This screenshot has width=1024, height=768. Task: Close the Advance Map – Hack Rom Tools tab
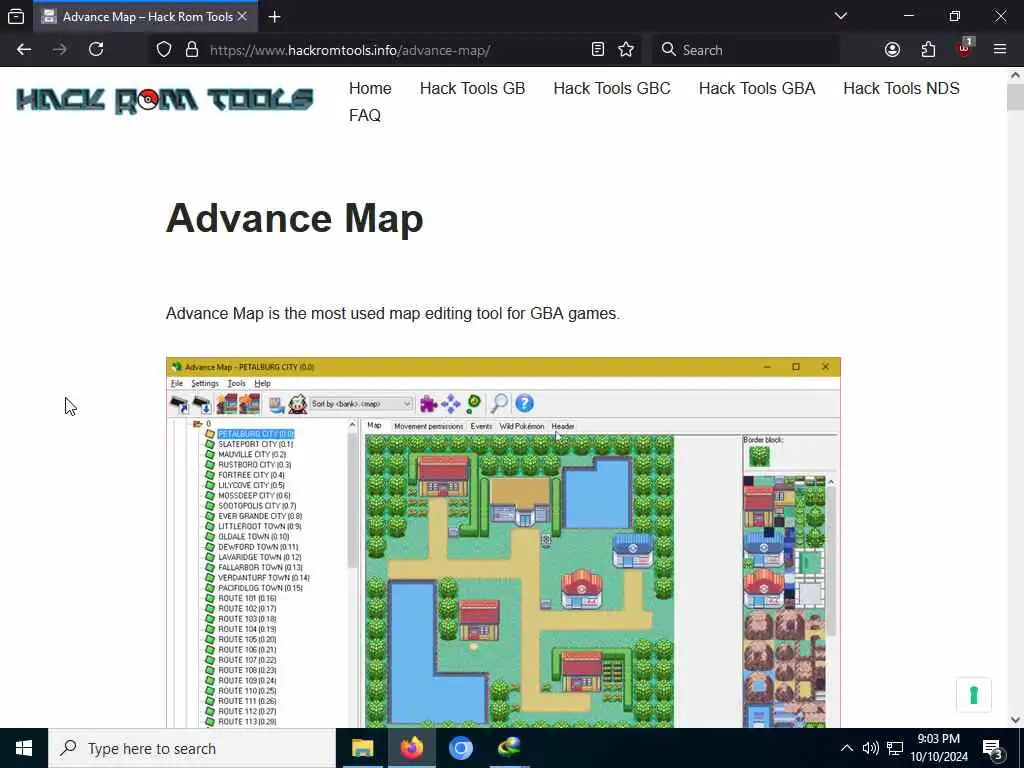point(242,17)
